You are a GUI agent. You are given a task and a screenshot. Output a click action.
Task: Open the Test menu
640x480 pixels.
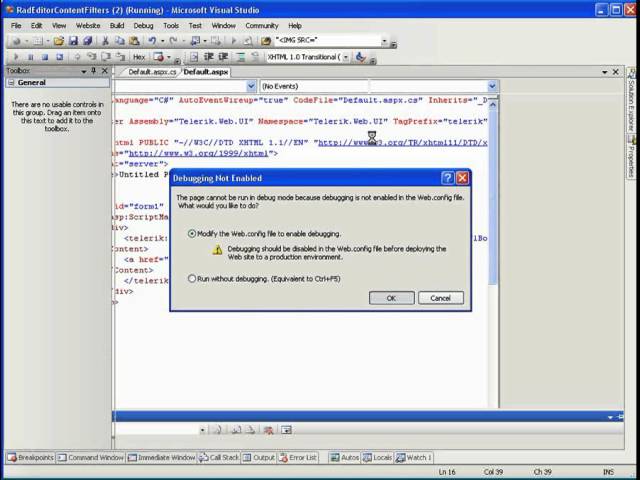(x=195, y=25)
